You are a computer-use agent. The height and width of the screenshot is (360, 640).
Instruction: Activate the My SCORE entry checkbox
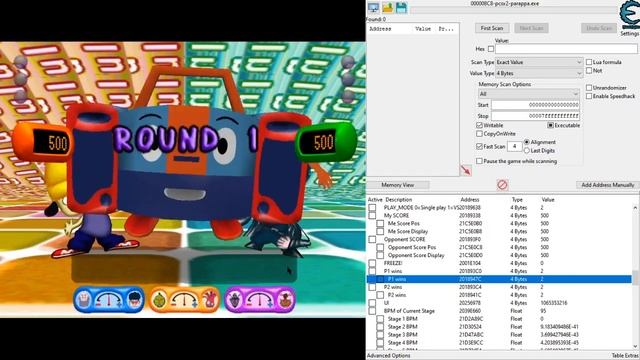(372, 216)
